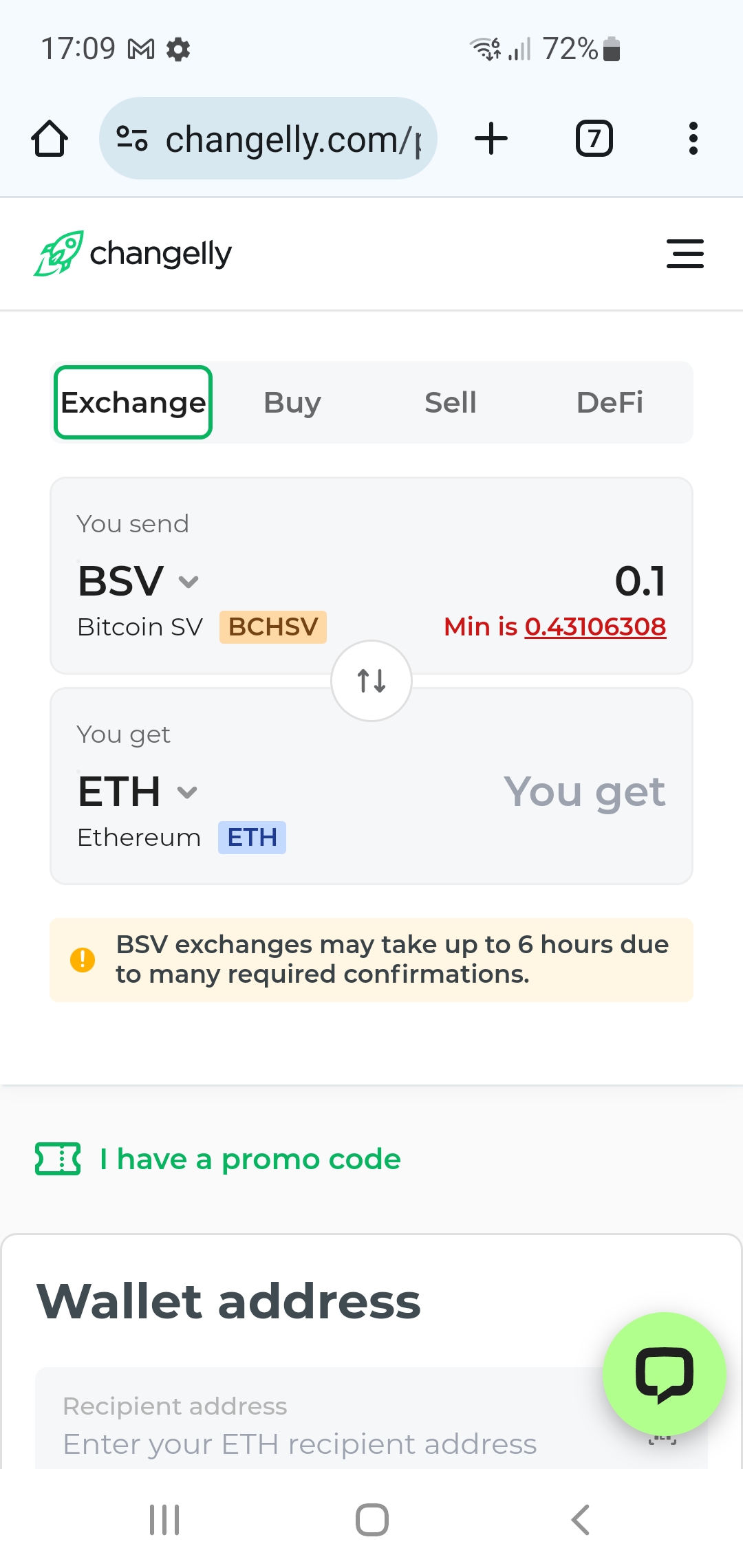The width and height of the screenshot is (743, 1568).
Task: Open the browser three-dot menu
Action: tap(693, 138)
